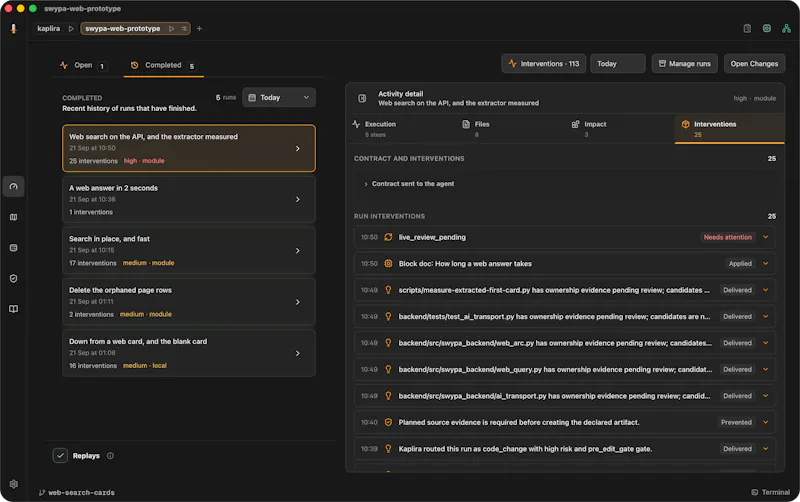This screenshot has width=800, height=502.
Task: Switch to the Open runs tab
Action: (x=84, y=65)
